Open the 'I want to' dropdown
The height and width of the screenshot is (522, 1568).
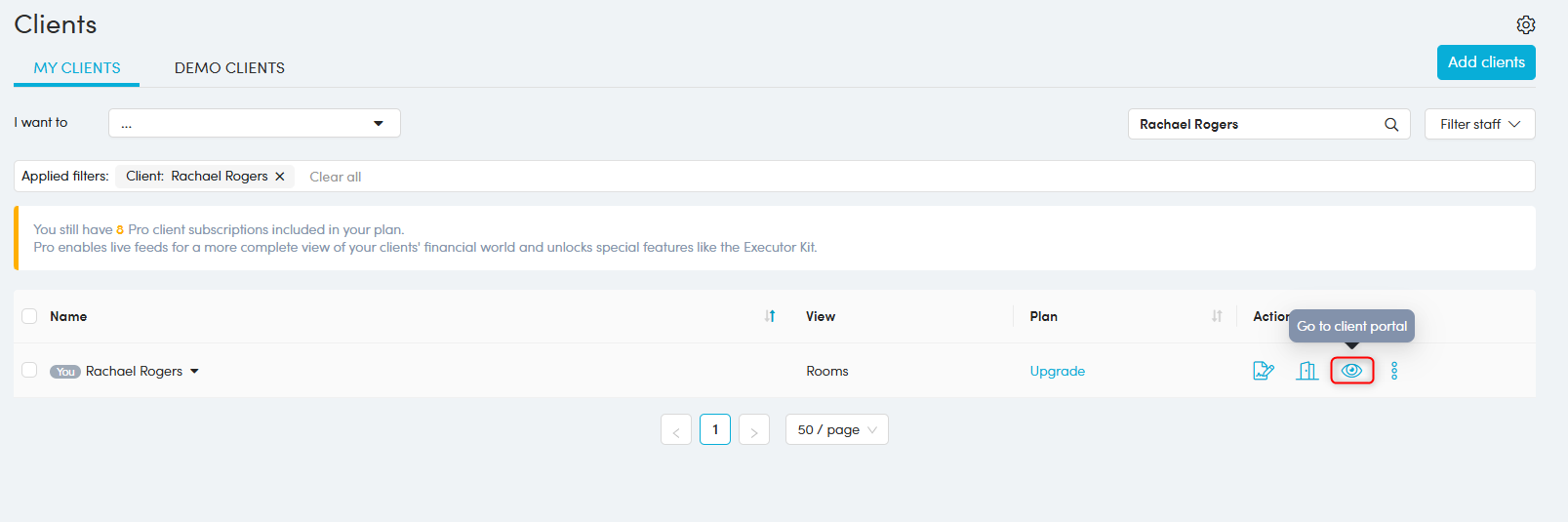click(x=254, y=123)
